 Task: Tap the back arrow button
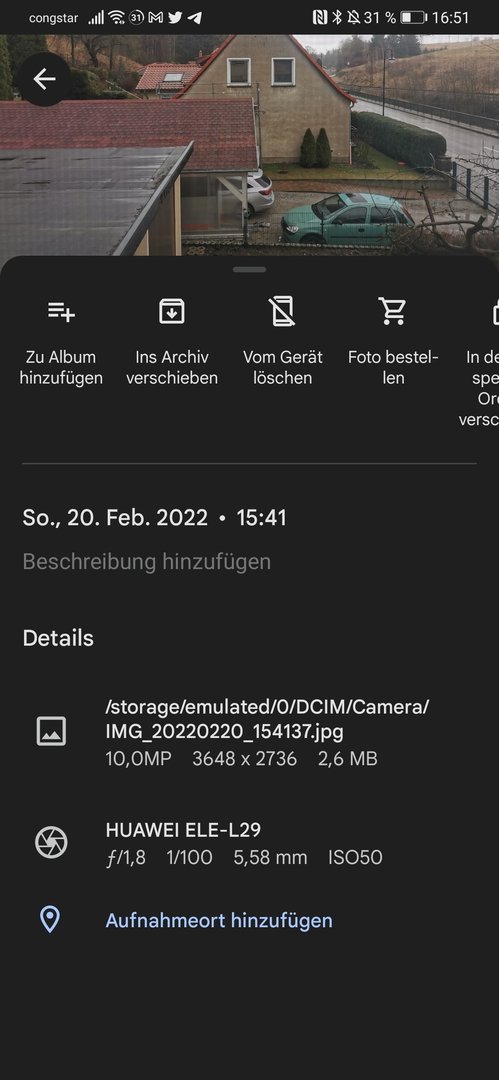[44, 79]
